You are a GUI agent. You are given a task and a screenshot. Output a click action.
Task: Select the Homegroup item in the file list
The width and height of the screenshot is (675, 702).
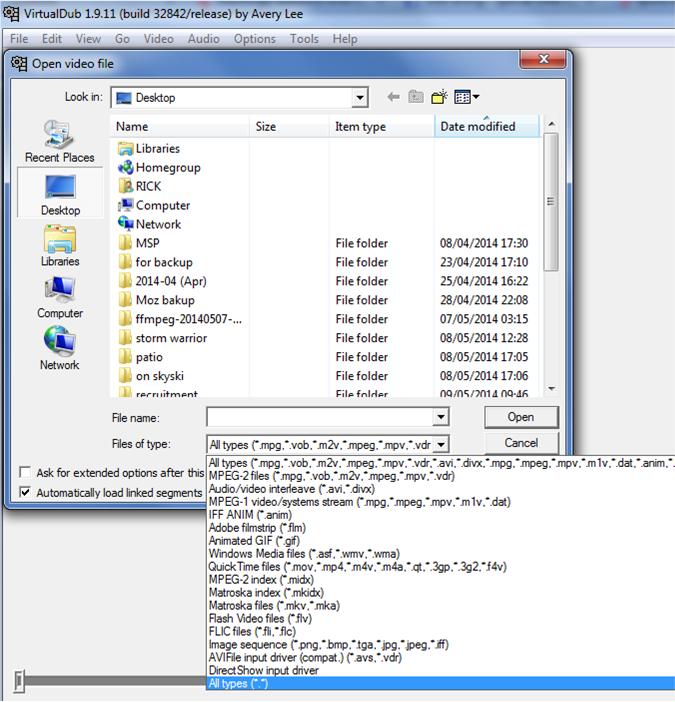[x=159, y=167]
